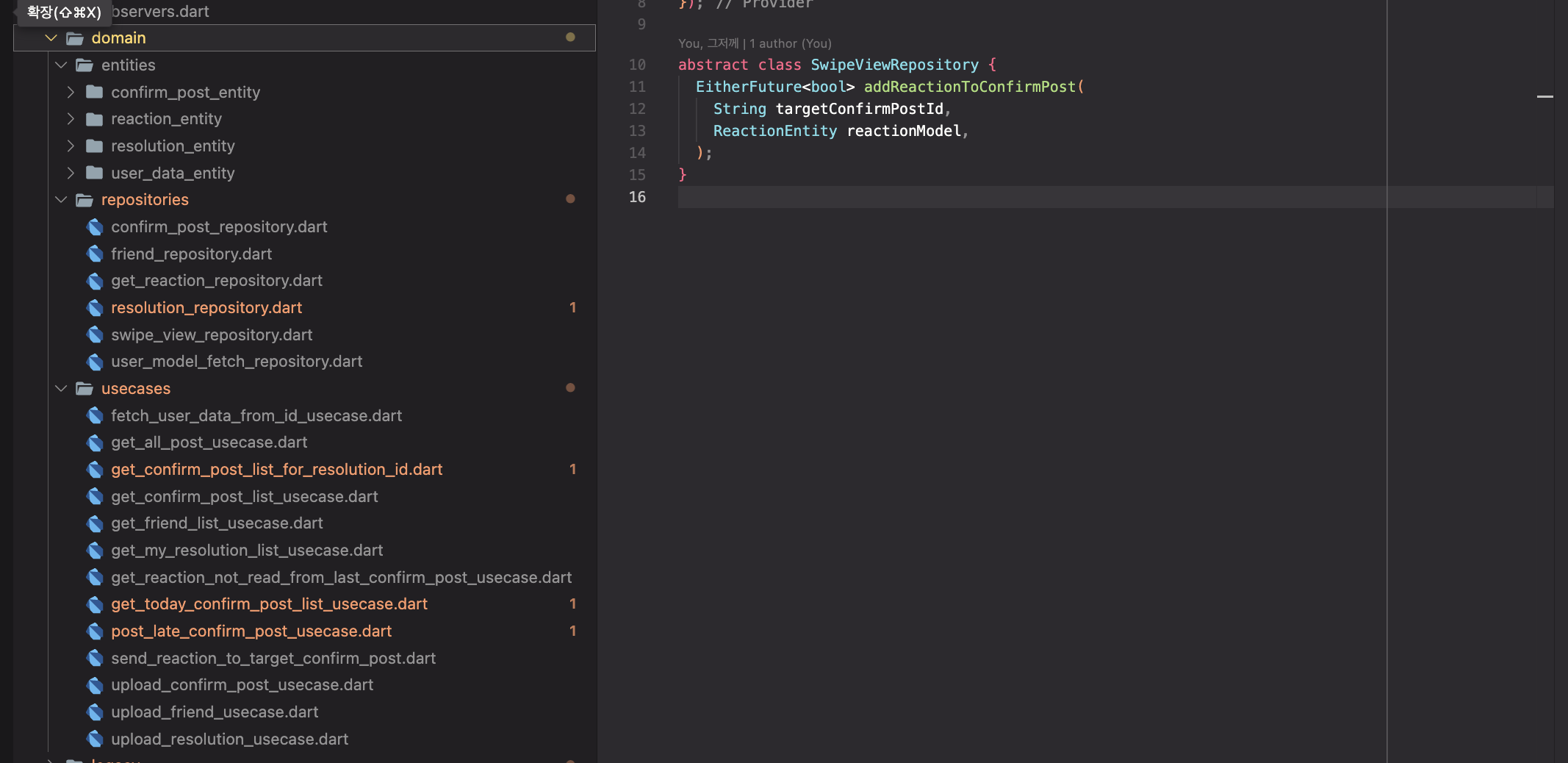This screenshot has width=1568, height=763.
Task: Collapse the domain folder chevron
Action: pos(51,37)
